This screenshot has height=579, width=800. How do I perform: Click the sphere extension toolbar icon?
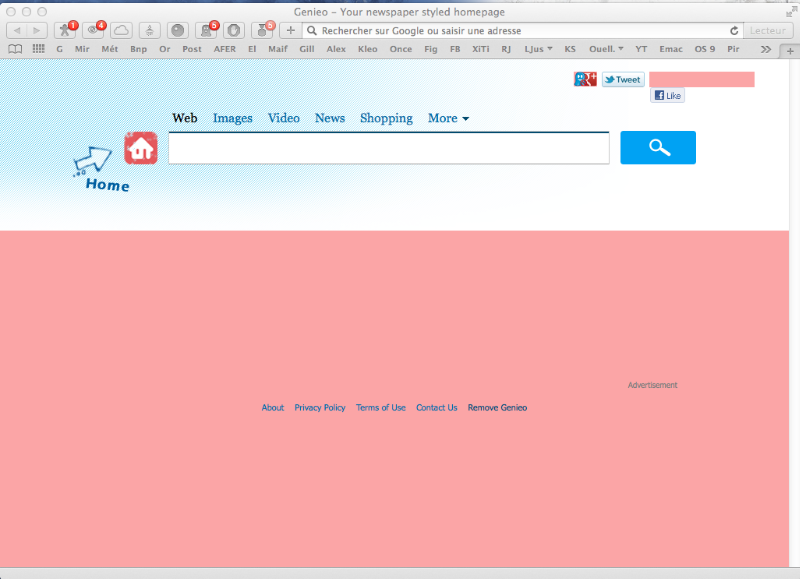click(178, 31)
